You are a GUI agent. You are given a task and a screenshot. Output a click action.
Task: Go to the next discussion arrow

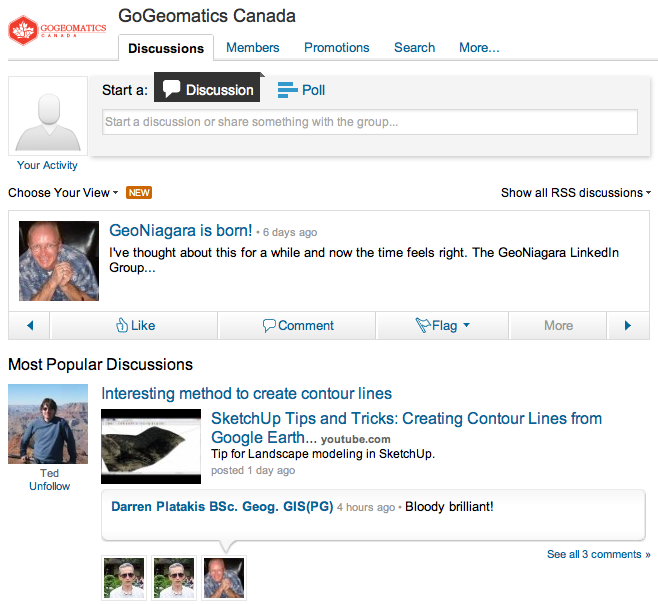click(x=628, y=325)
